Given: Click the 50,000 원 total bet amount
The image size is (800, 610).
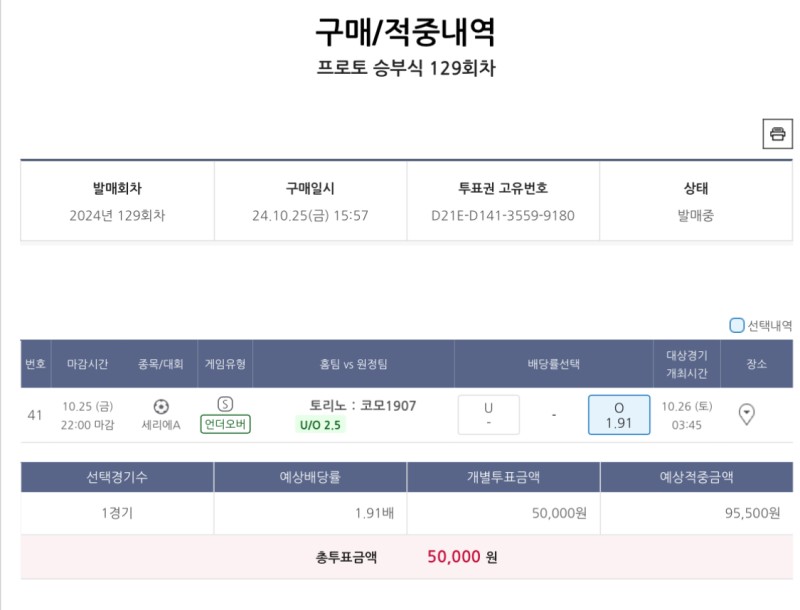Looking at the screenshot, I should (x=461, y=557).
